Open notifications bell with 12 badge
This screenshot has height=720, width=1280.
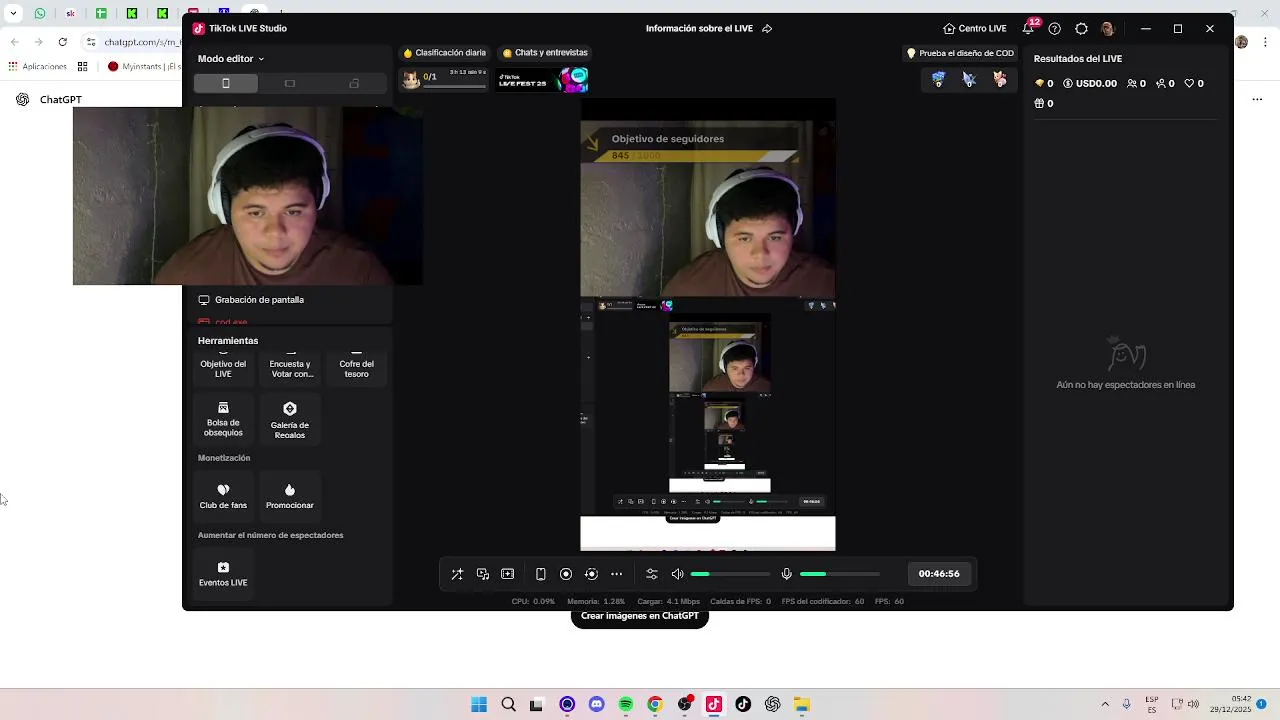point(1028,29)
